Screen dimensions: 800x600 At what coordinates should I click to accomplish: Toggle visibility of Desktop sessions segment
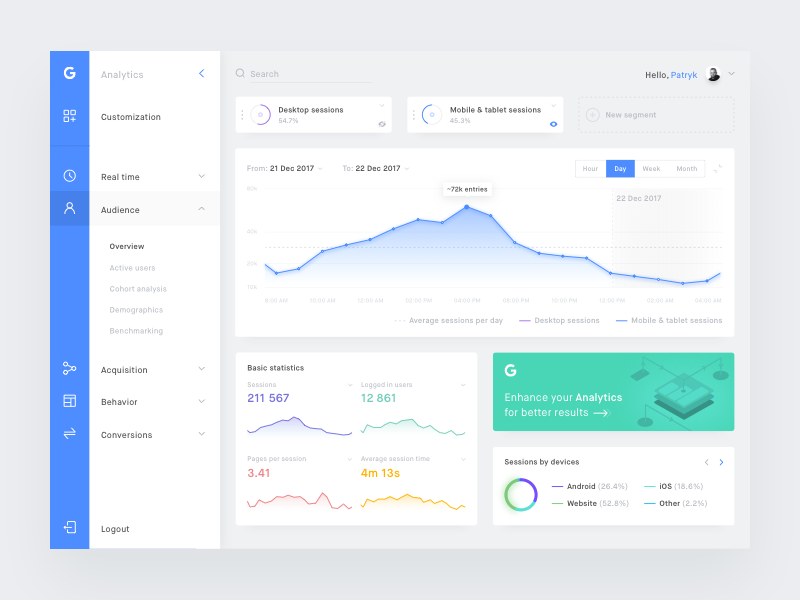pos(382,124)
